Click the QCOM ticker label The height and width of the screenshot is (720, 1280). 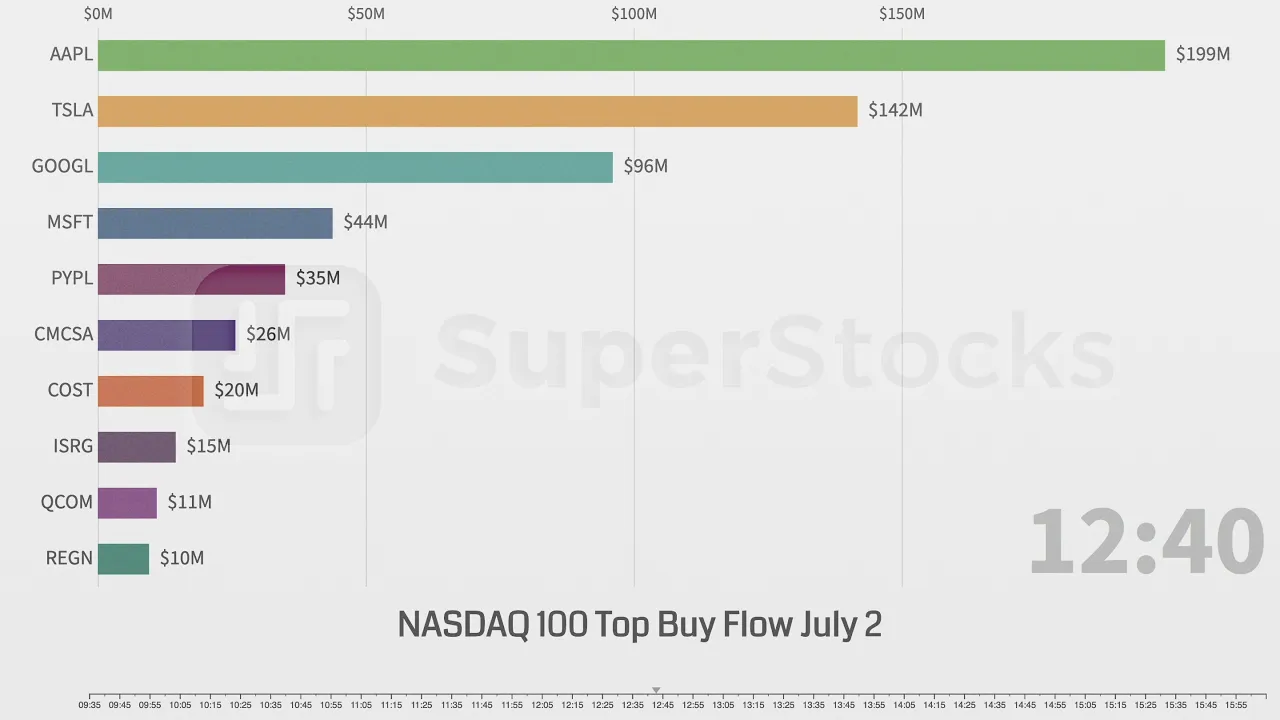click(67, 502)
